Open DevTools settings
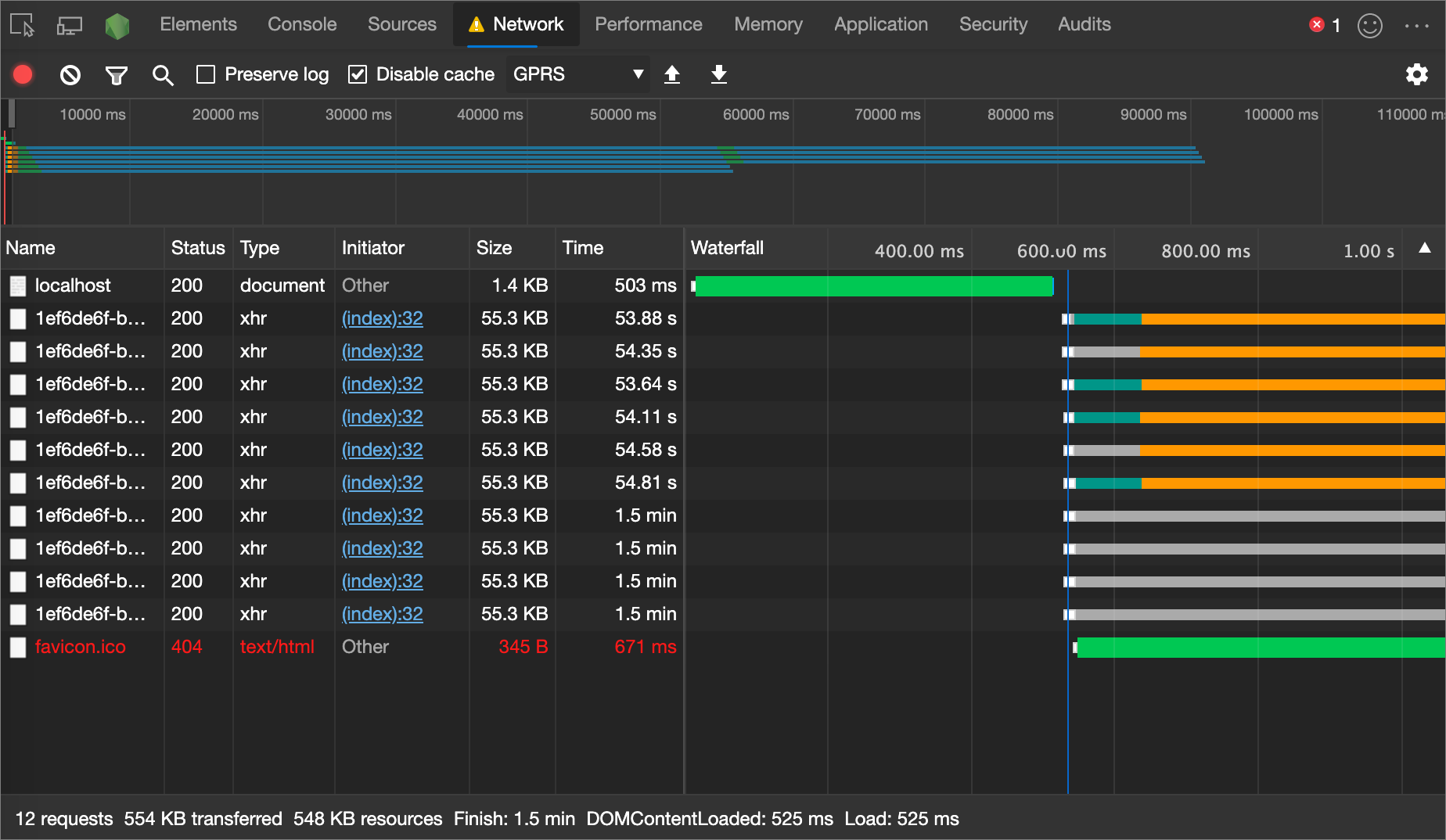The width and height of the screenshot is (1446, 840). [1417, 74]
